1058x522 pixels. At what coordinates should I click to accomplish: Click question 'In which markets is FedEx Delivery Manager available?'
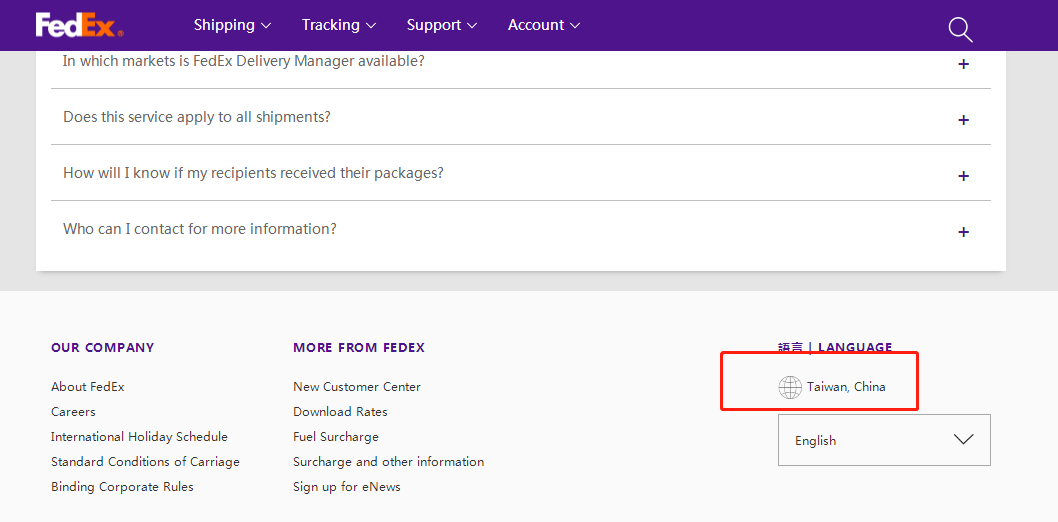[x=244, y=61]
